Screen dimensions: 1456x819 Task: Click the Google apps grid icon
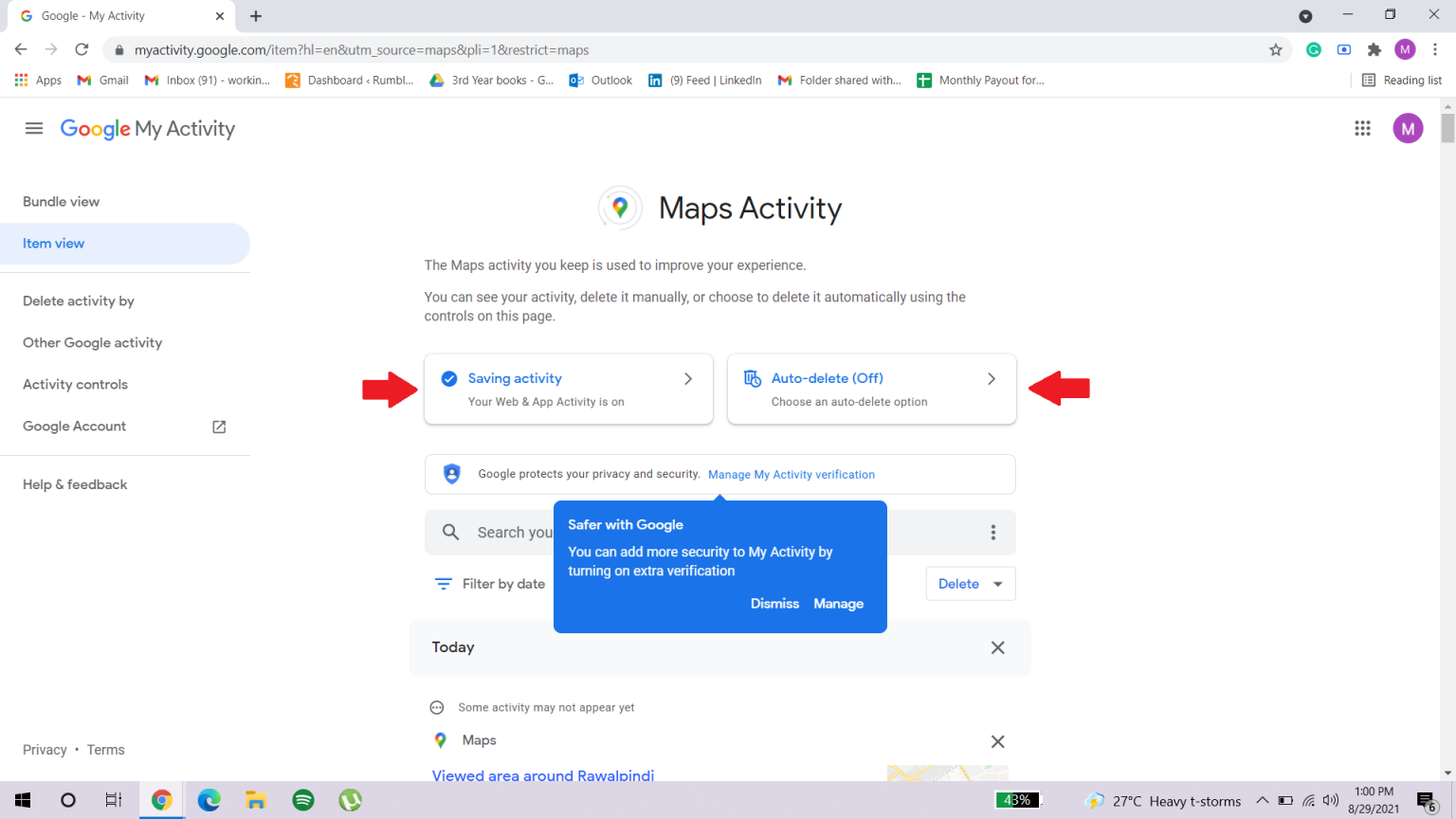(1363, 128)
